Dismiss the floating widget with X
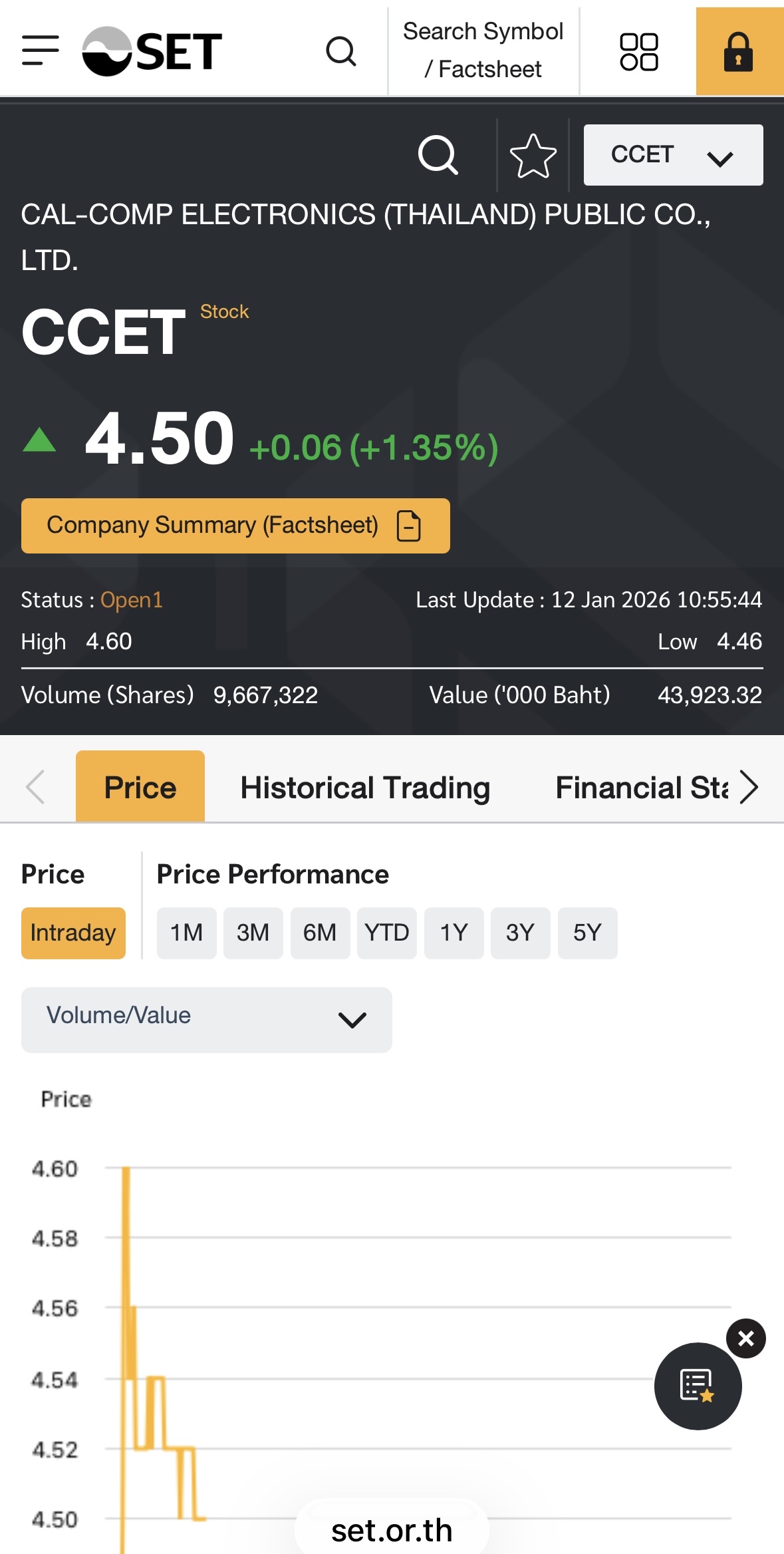This screenshot has height=1554, width=784. [746, 1338]
